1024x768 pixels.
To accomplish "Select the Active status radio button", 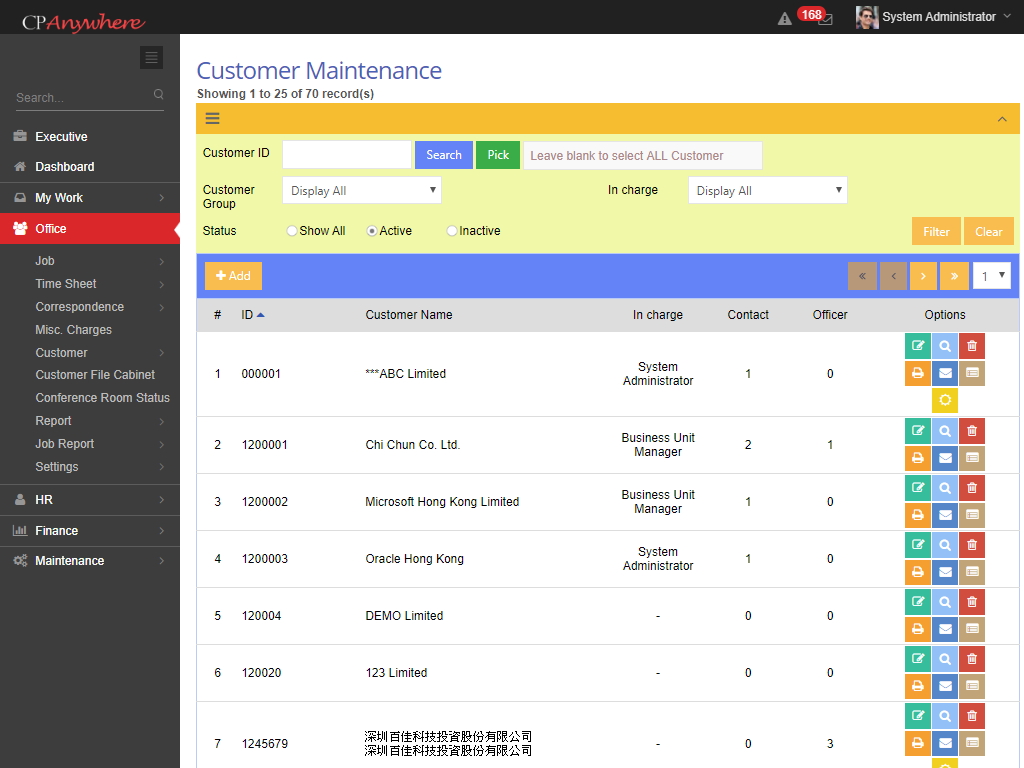I will 372,231.
